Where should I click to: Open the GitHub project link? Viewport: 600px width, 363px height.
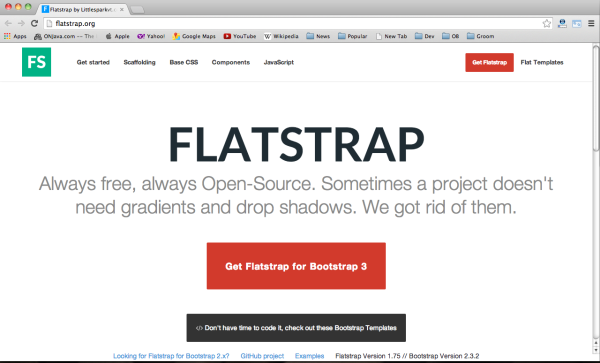pos(262,356)
